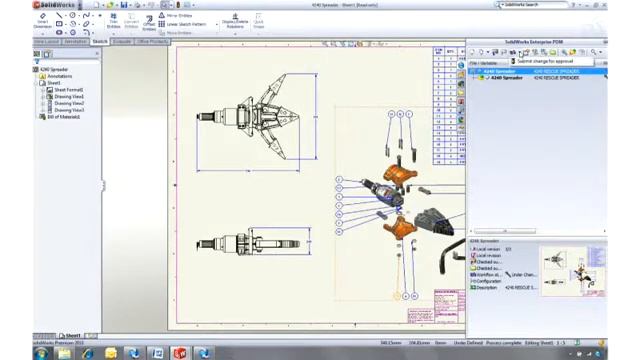Click the Offset Entities tool
The image size is (640, 360).
(149, 23)
